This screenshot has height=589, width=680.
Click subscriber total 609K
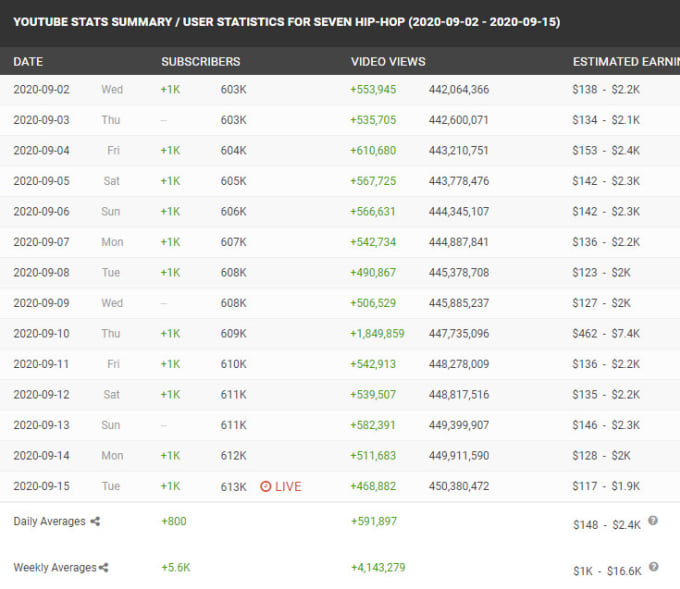tap(233, 334)
